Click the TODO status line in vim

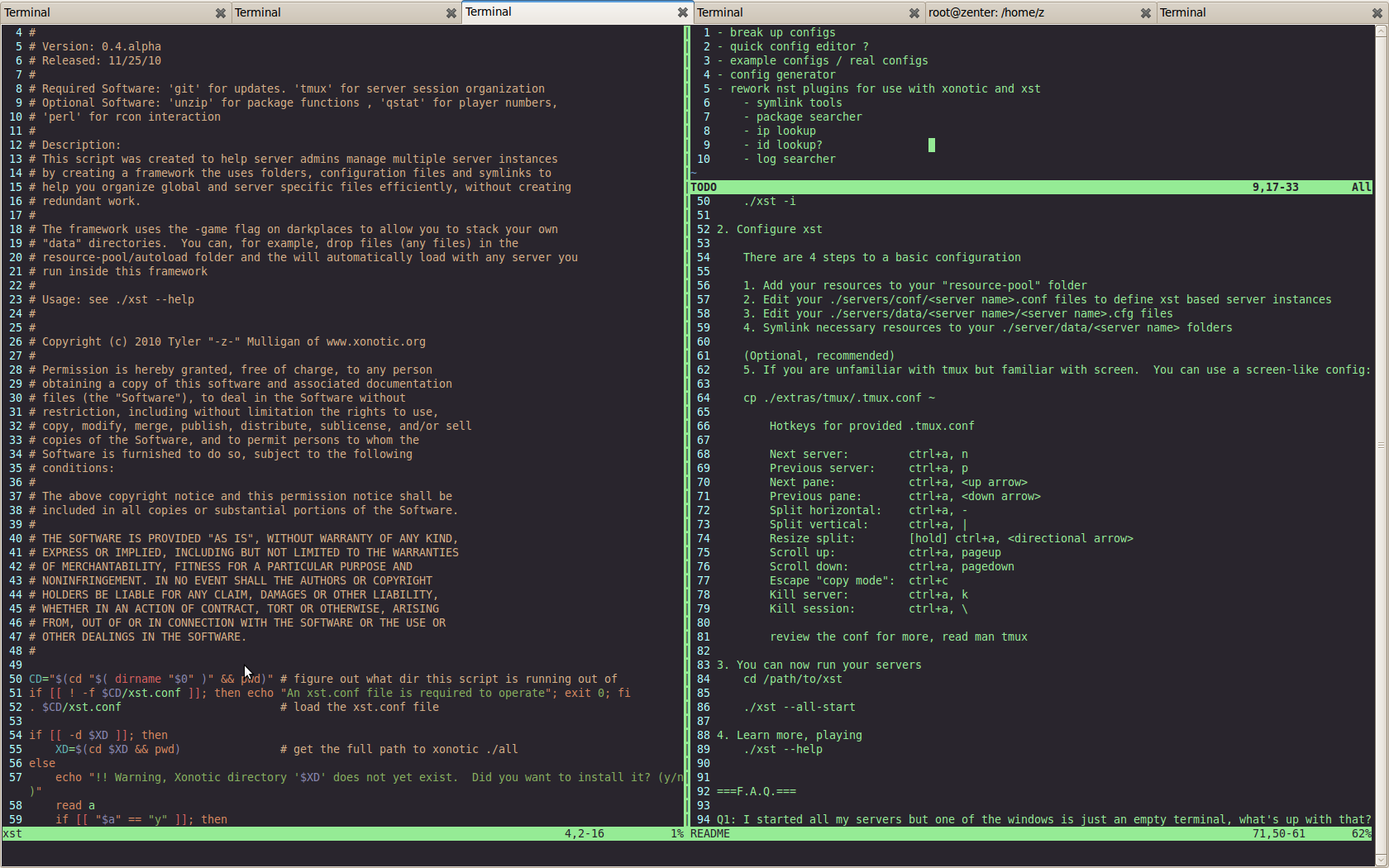click(x=704, y=188)
